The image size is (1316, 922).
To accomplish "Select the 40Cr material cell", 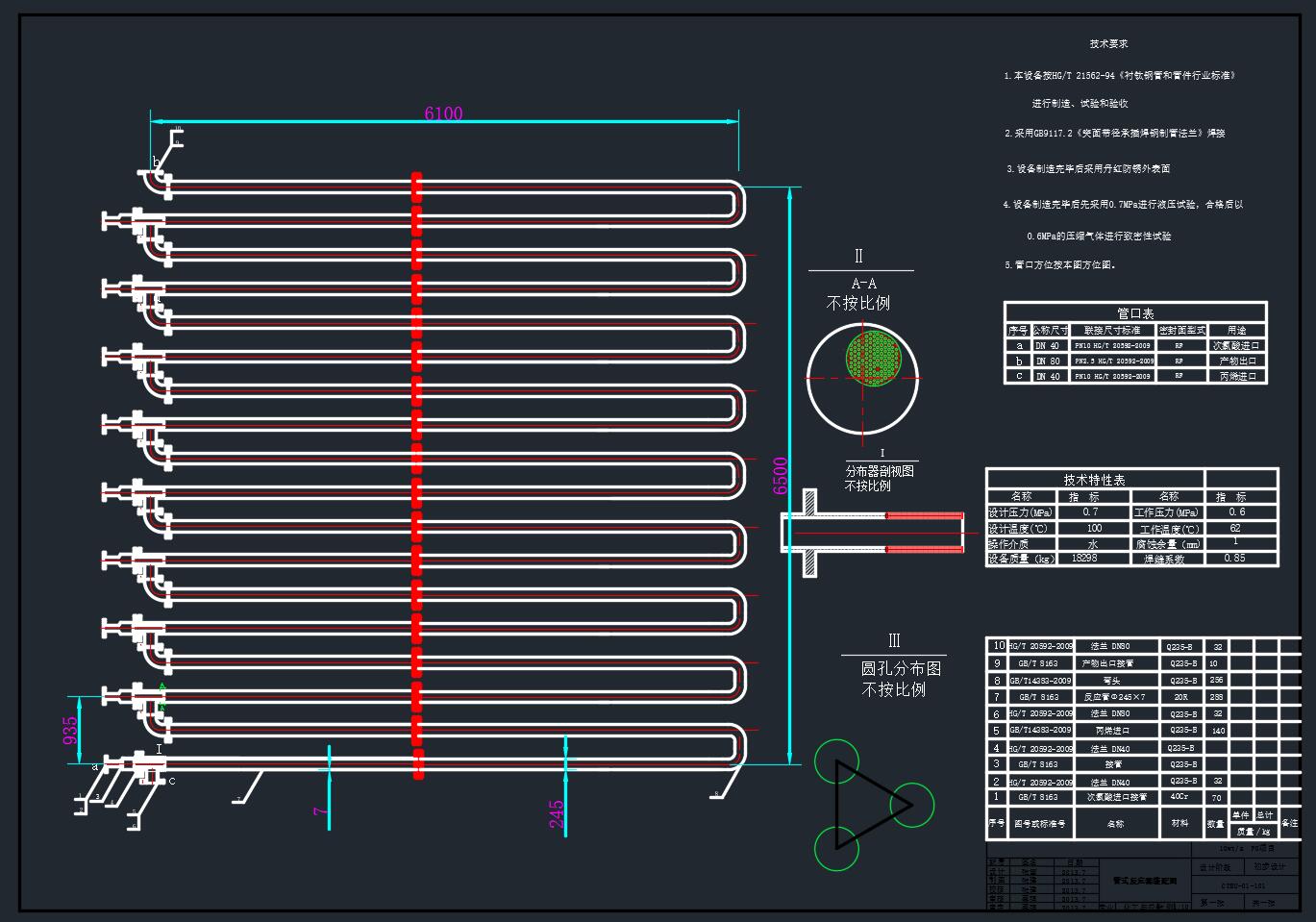I will pos(1180,797).
